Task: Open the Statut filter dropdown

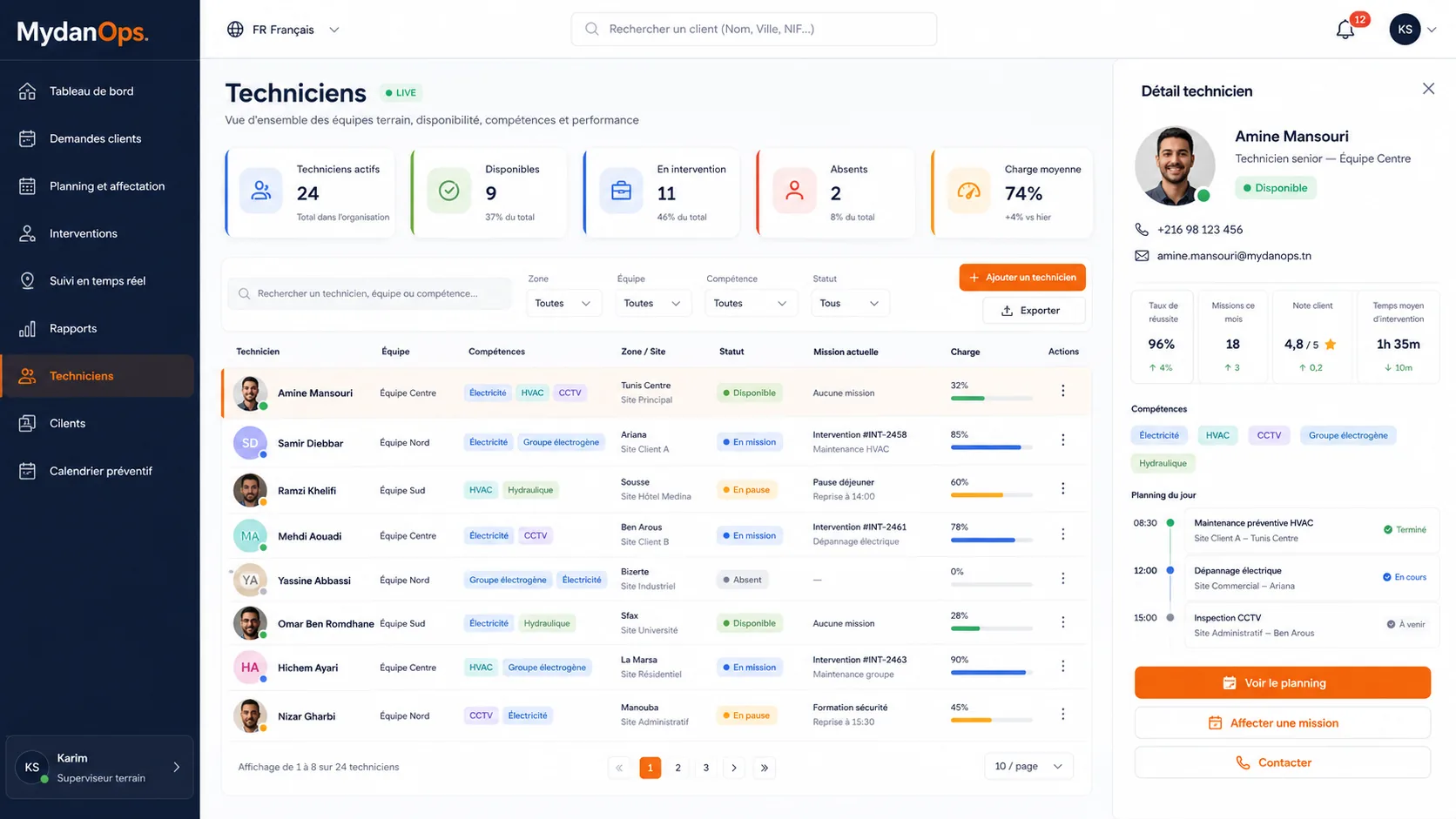Action: (x=850, y=303)
